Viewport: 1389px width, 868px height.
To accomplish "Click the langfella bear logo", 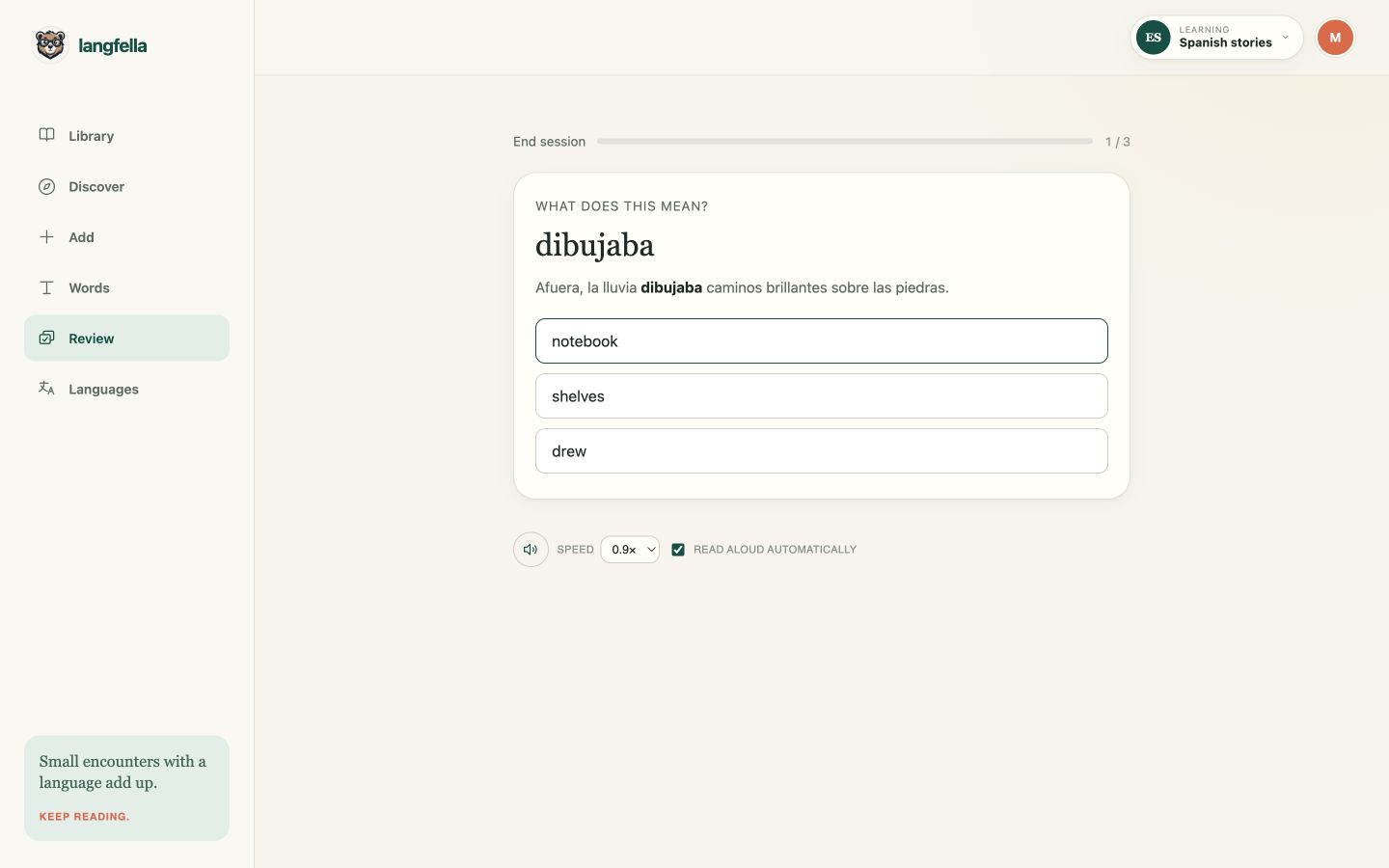I will click(50, 44).
